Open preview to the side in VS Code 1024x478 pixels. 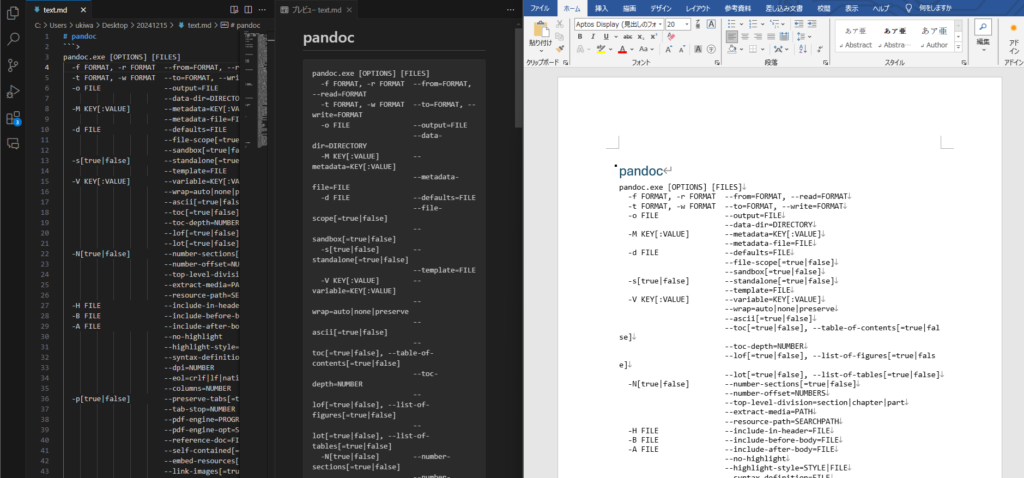coord(234,10)
